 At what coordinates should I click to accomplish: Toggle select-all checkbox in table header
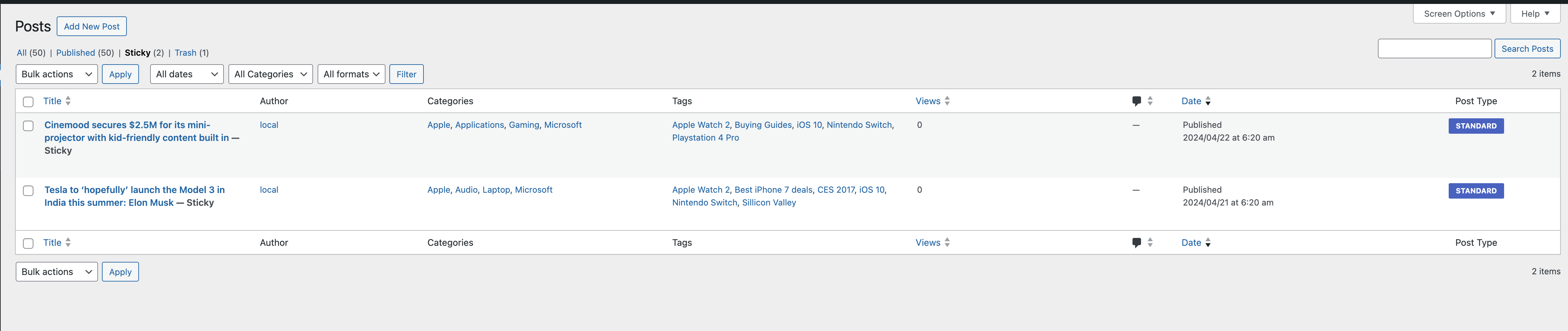(x=28, y=102)
